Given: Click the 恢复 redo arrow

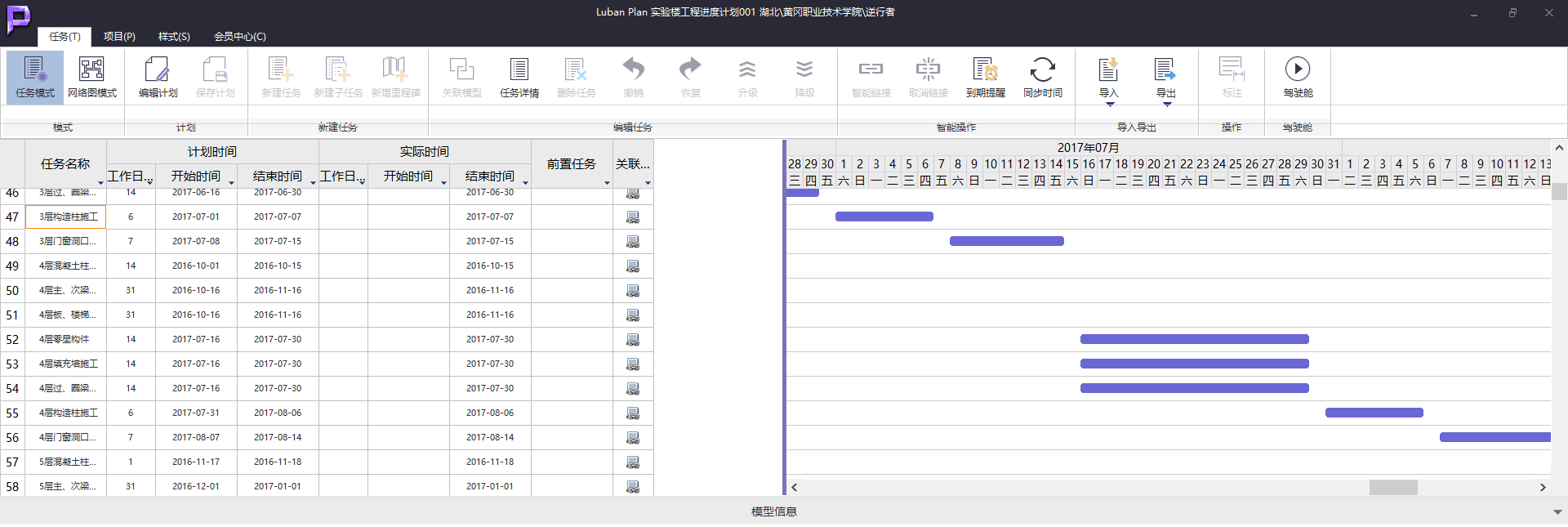Looking at the screenshot, I should coord(690,69).
